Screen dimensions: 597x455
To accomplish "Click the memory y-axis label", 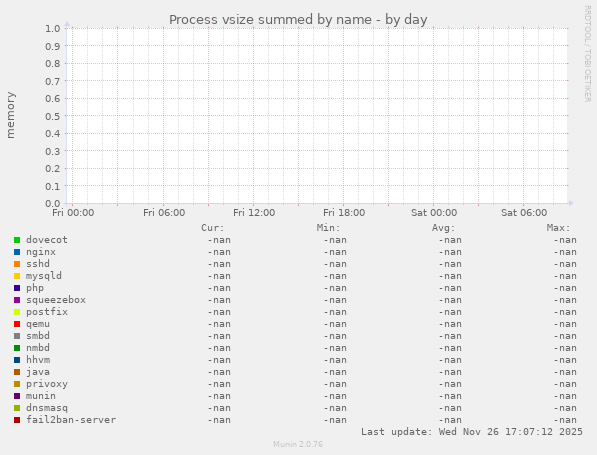I will (x=11, y=115).
